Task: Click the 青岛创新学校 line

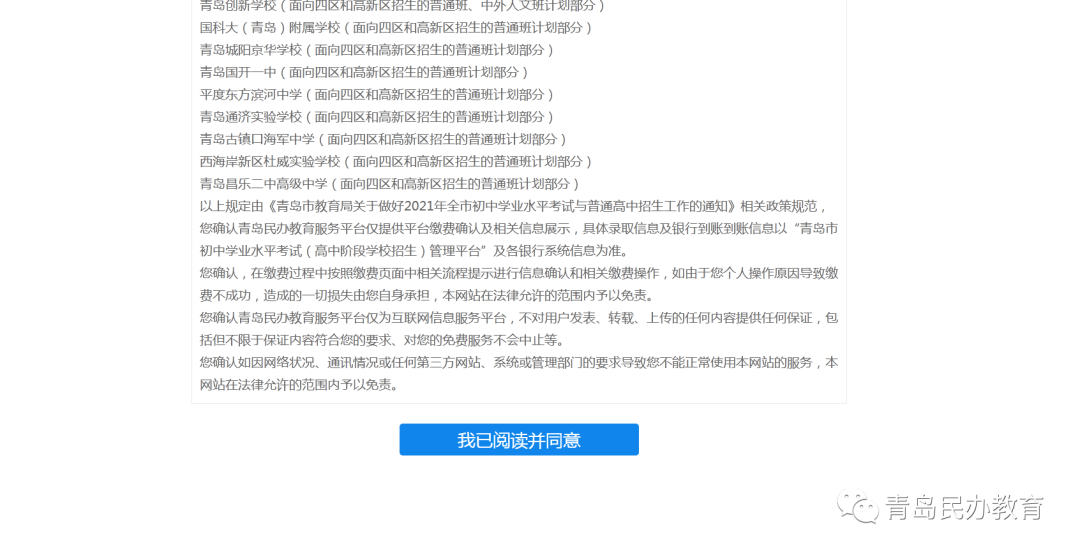Action: [403, 6]
